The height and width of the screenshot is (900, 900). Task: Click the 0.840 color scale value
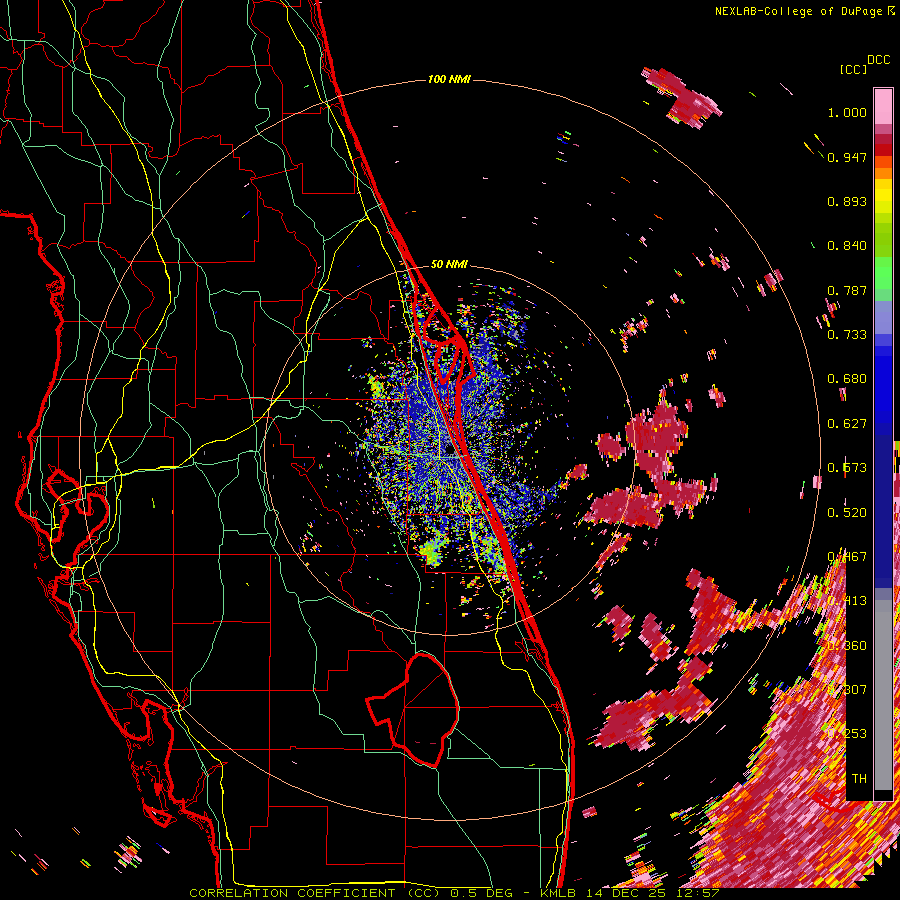coord(847,246)
